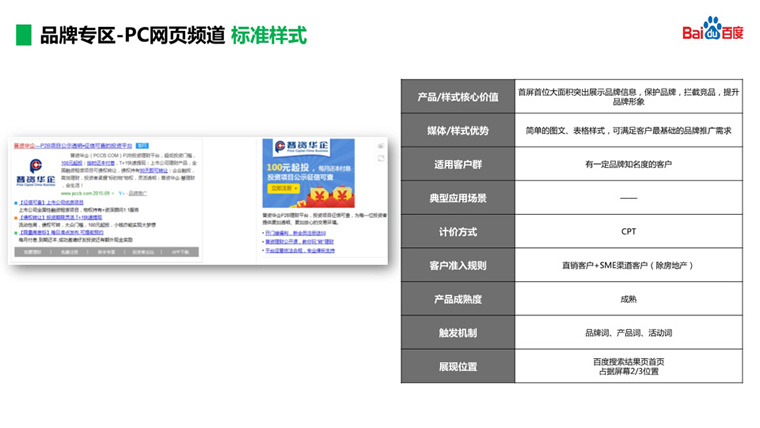Open the 100元起投 link in the description

click(72, 163)
